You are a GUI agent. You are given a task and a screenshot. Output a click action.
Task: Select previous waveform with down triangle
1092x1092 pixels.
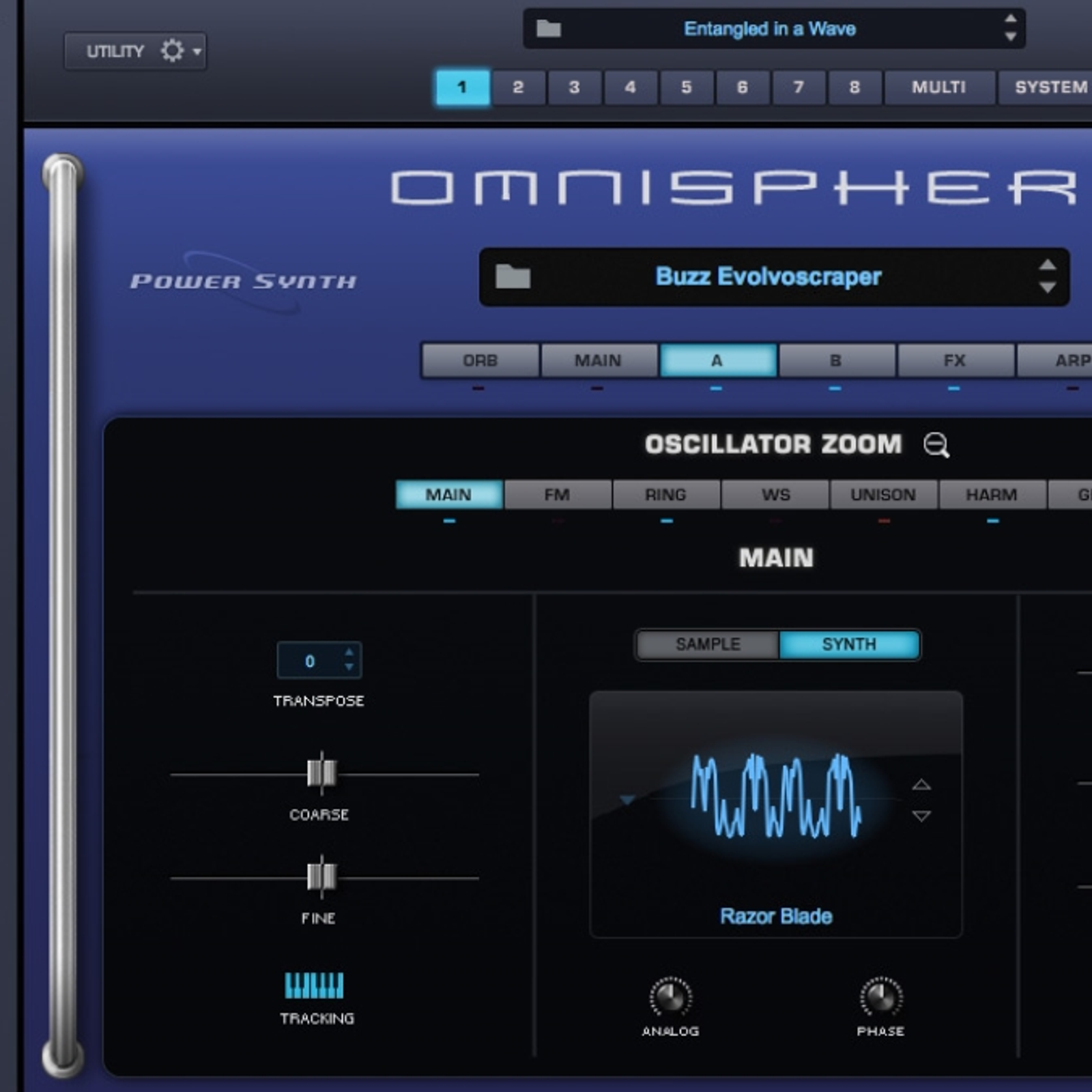(921, 816)
